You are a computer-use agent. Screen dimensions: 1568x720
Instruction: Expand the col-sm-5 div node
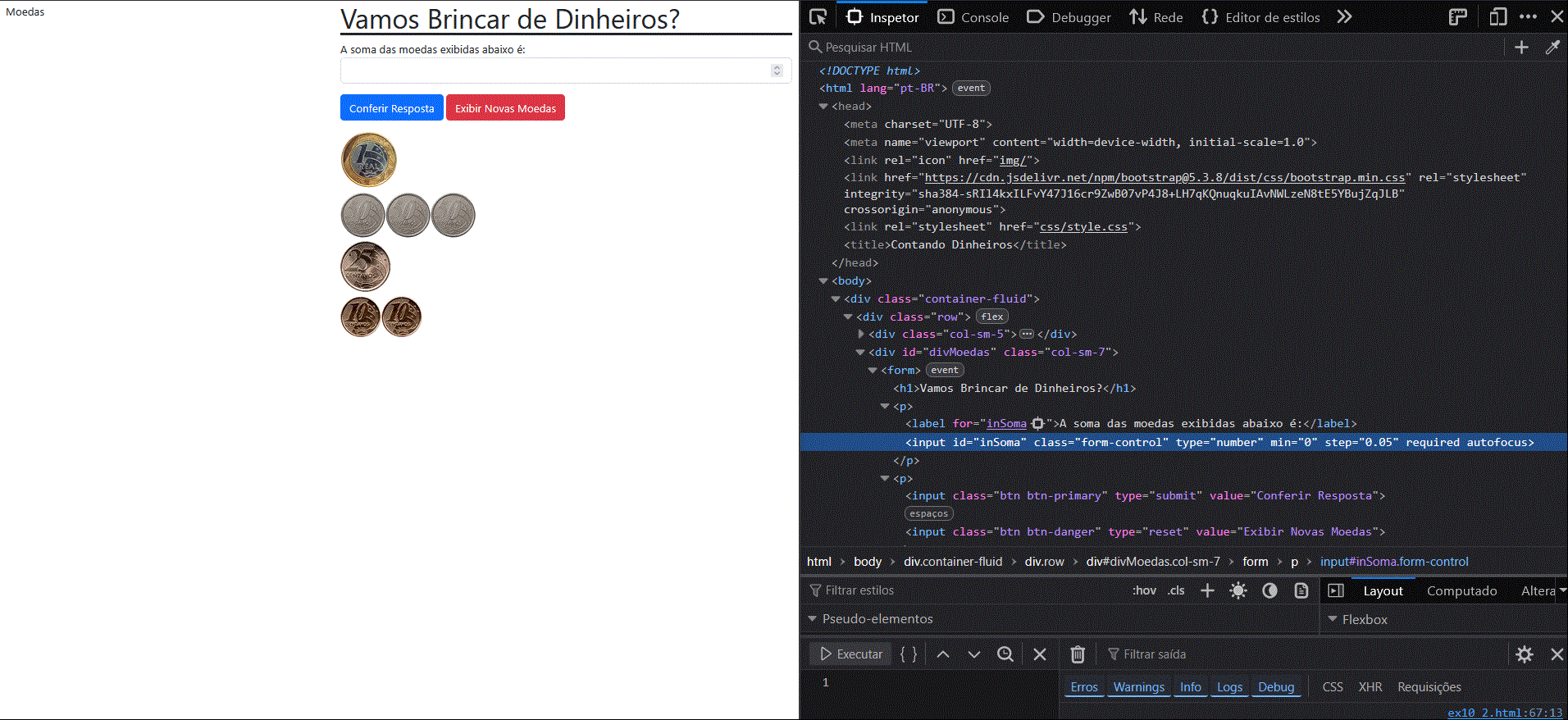pyautogui.click(x=860, y=335)
